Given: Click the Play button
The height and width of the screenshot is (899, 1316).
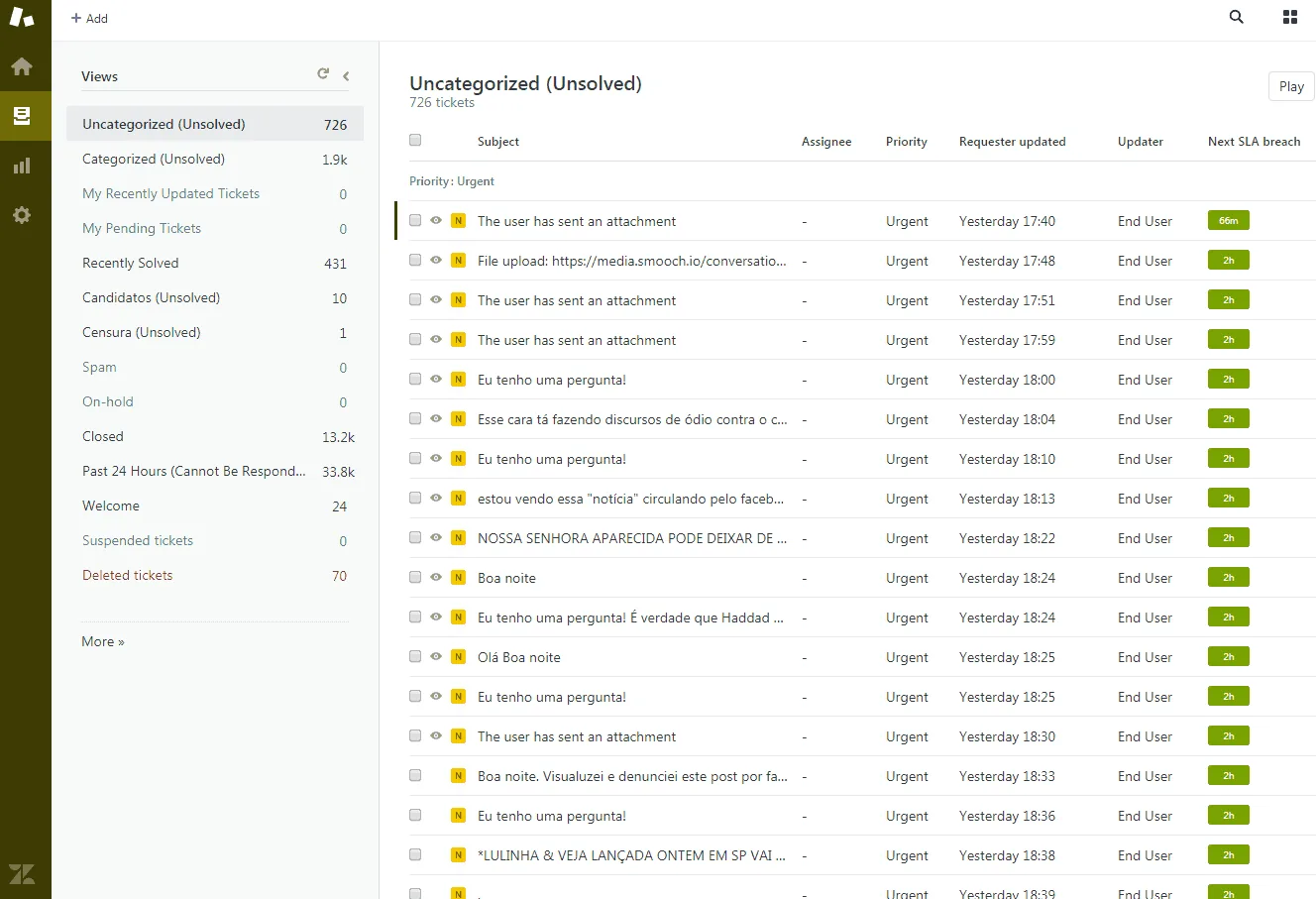Looking at the screenshot, I should tap(1291, 86).
